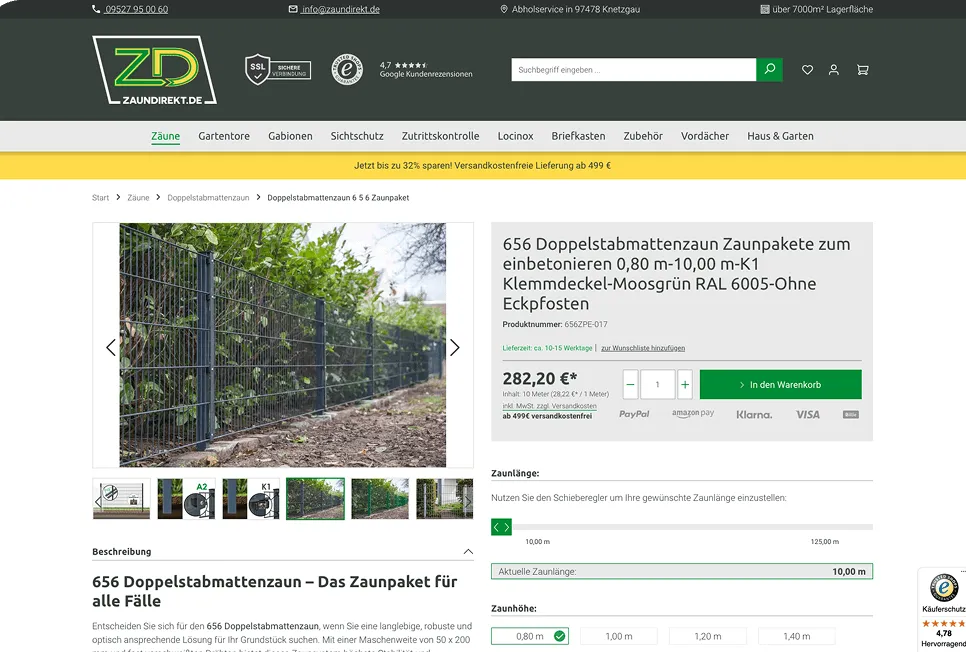Open the user account icon
Screen dimensions: 966x652
pos(834,70)
